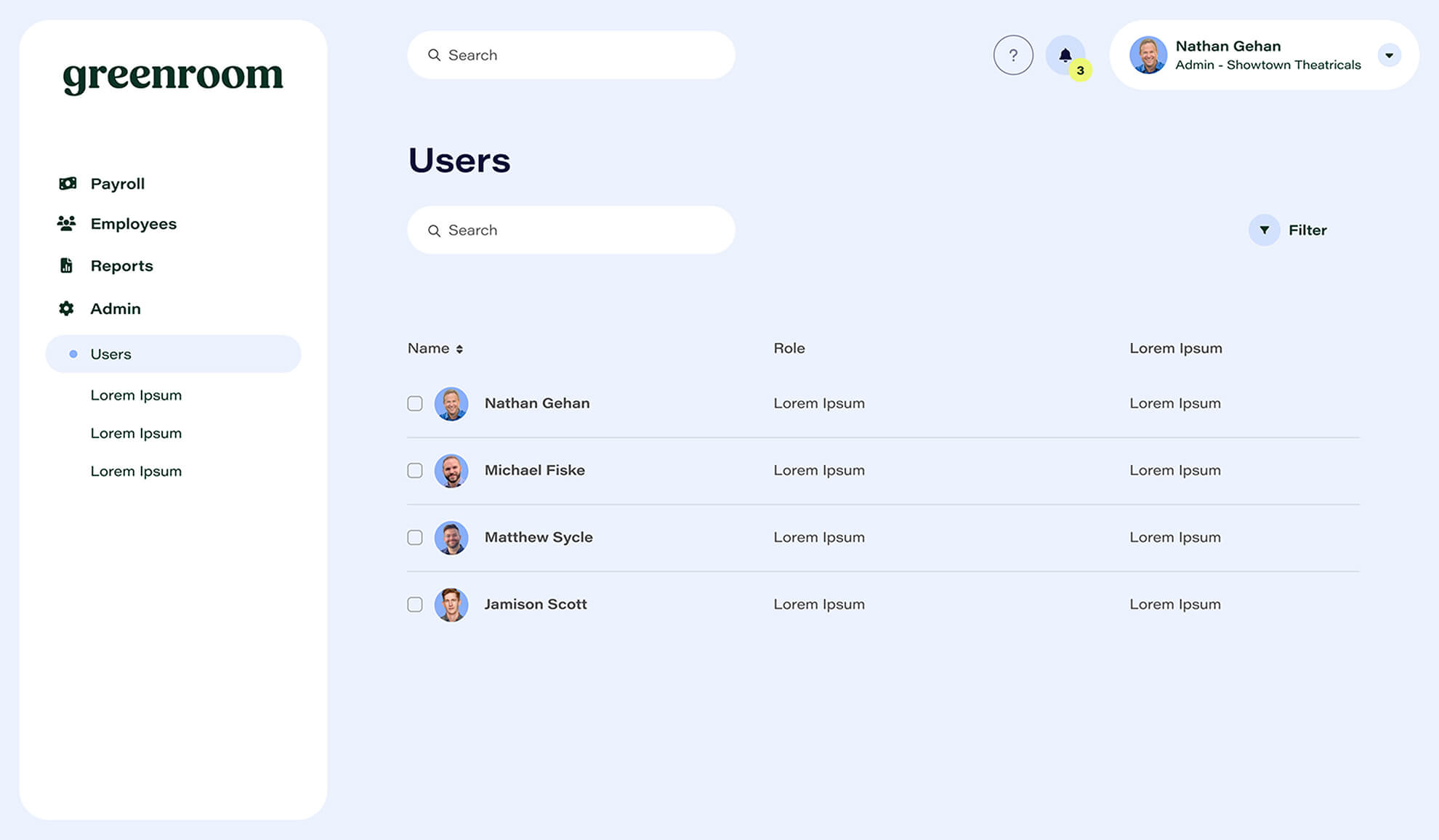This screenshot has height=840, width=1439.
Task: Open the help question mark icon
Action: point(1013,55)
